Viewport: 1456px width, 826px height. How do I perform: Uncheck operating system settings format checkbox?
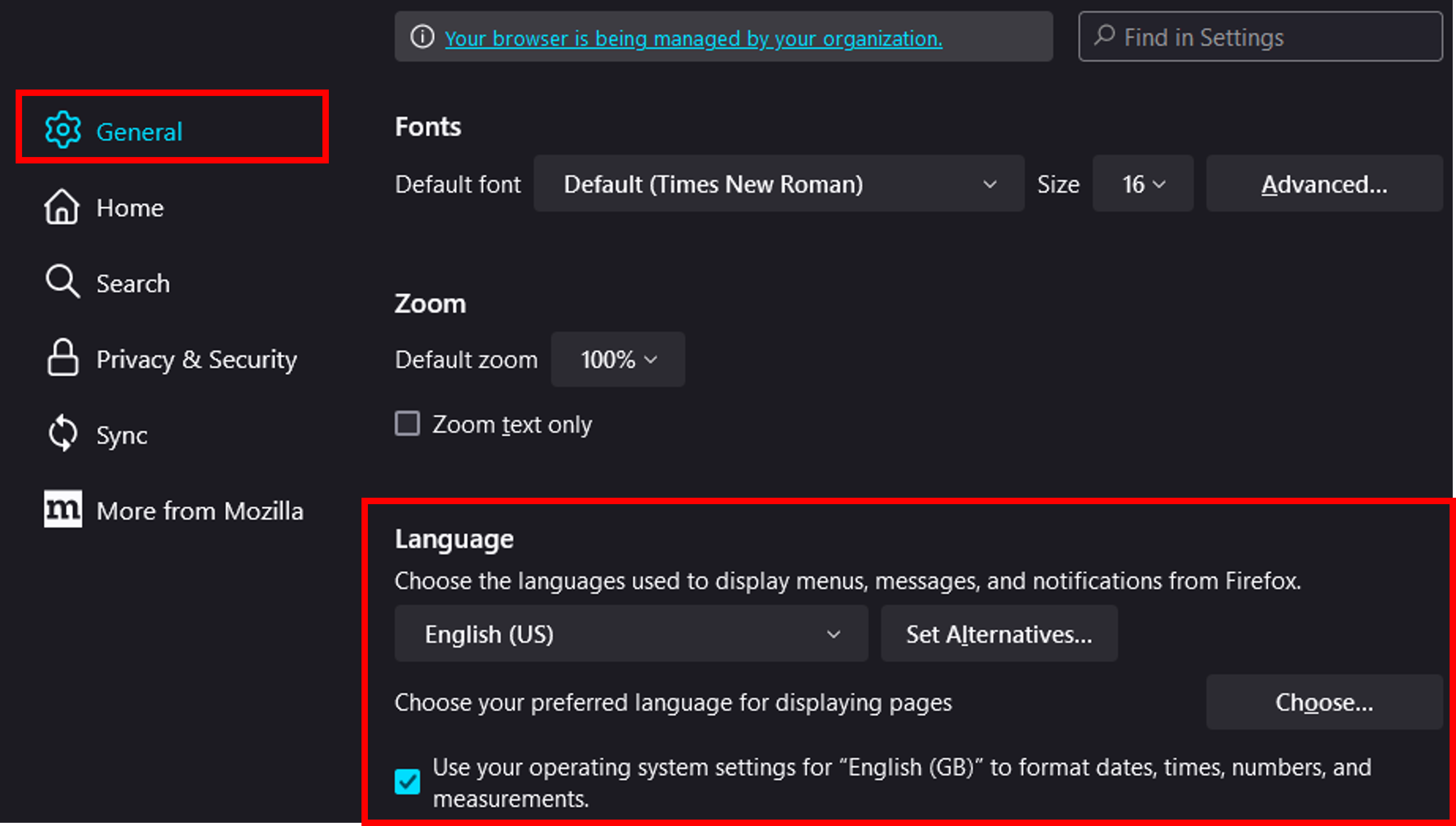pos(407,782)
